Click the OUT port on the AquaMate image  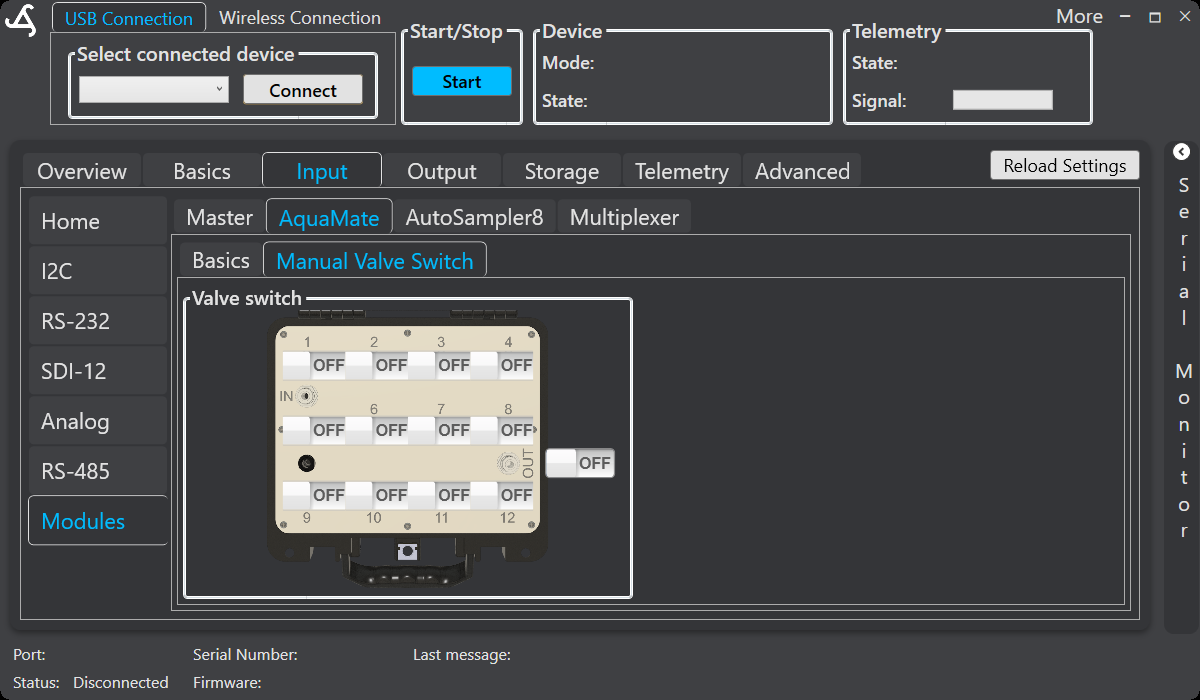tap(510, 463)
